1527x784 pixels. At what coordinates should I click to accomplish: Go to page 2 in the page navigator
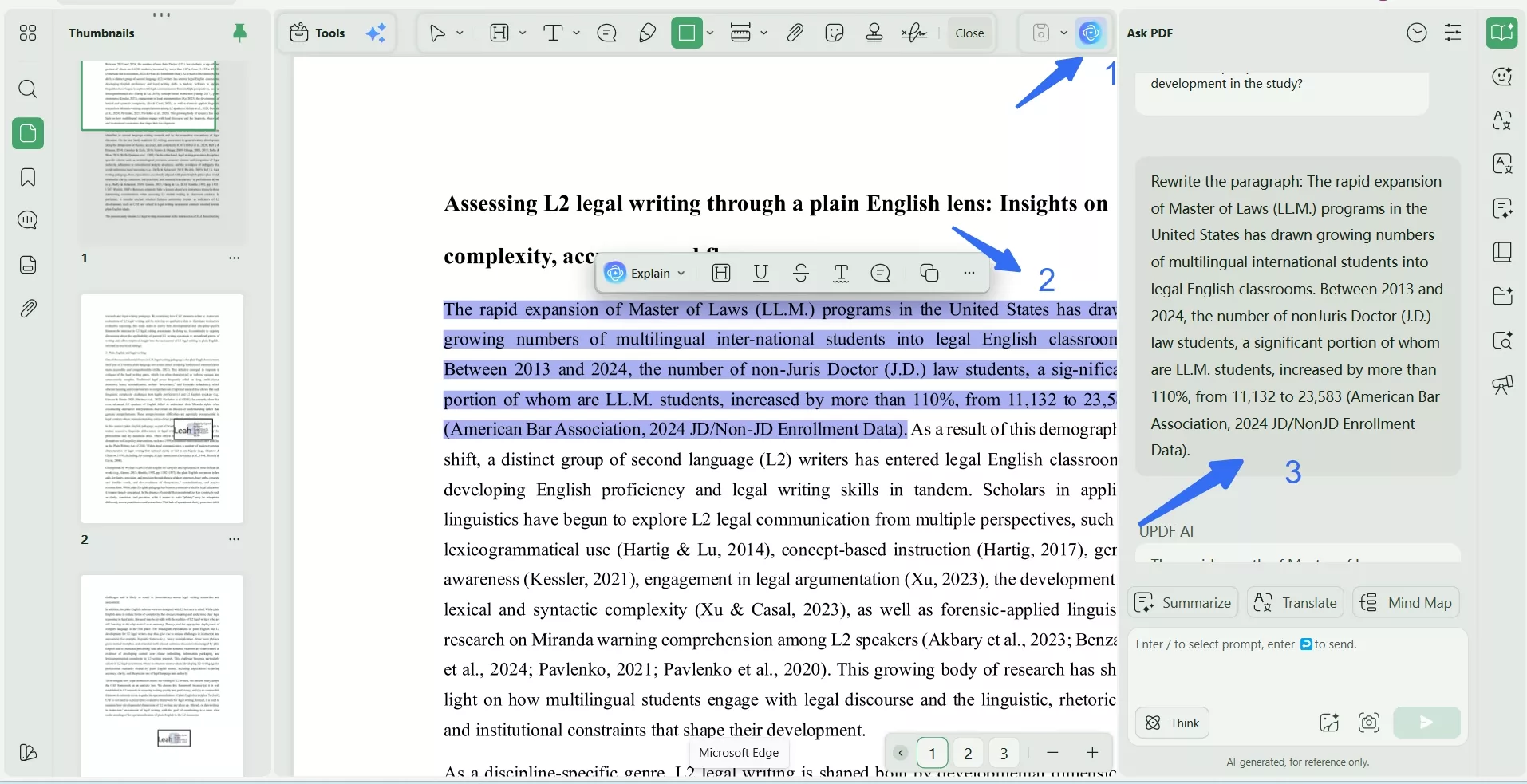(968, 753)
